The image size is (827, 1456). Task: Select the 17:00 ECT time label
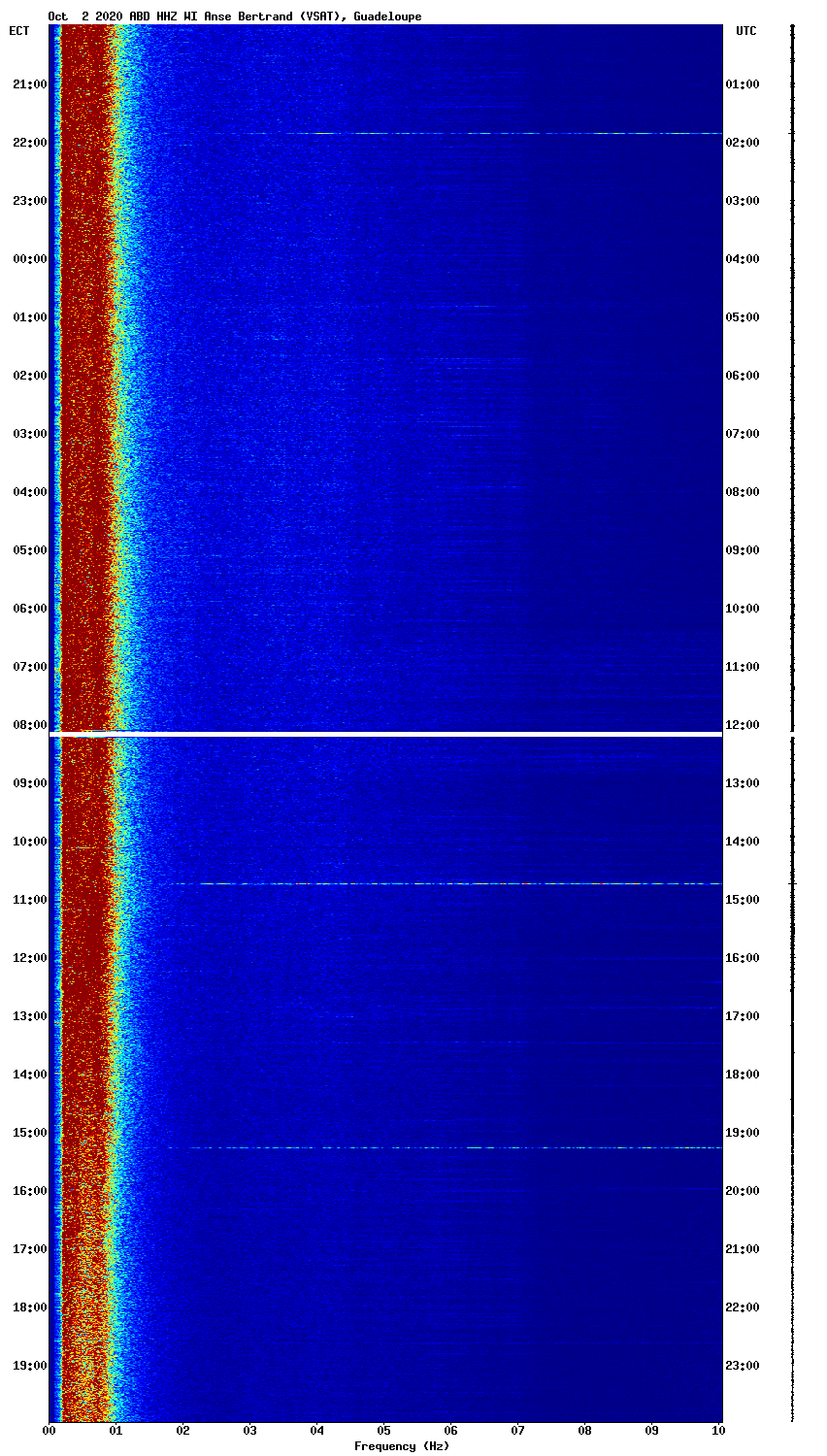[x=29, y=1249]
